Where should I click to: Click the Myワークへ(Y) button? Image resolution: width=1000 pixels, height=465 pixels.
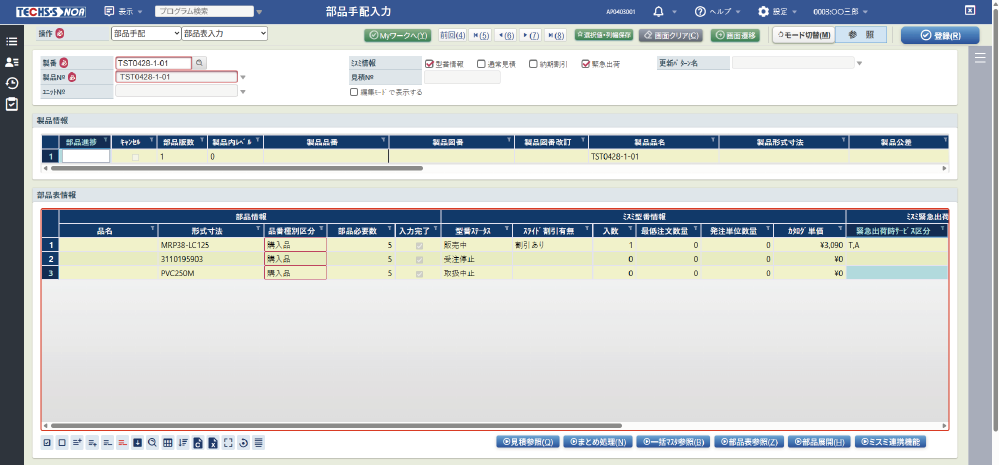tap(397, 36)
